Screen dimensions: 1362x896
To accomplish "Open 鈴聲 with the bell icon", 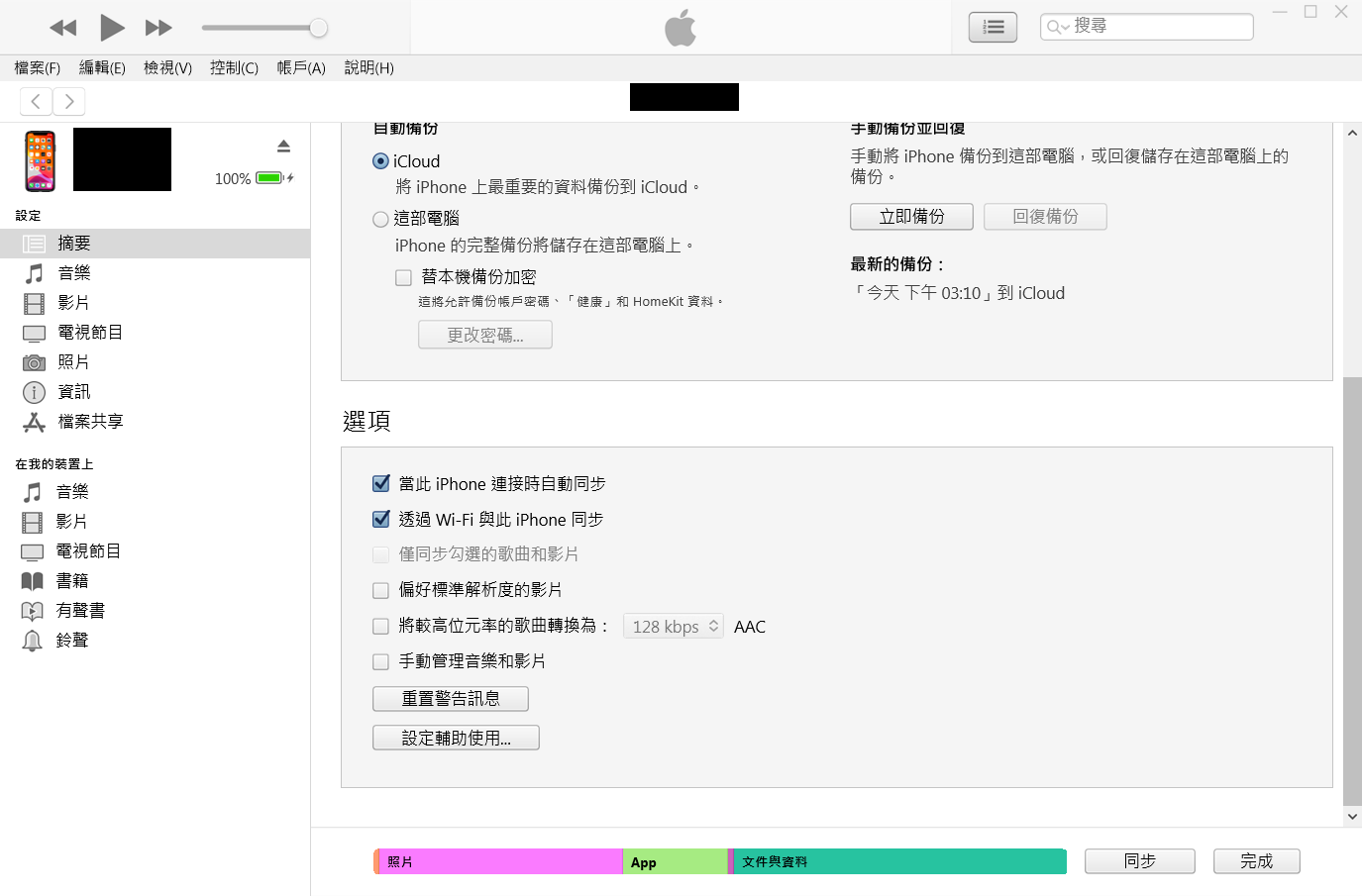I will [x=155, y=641].
